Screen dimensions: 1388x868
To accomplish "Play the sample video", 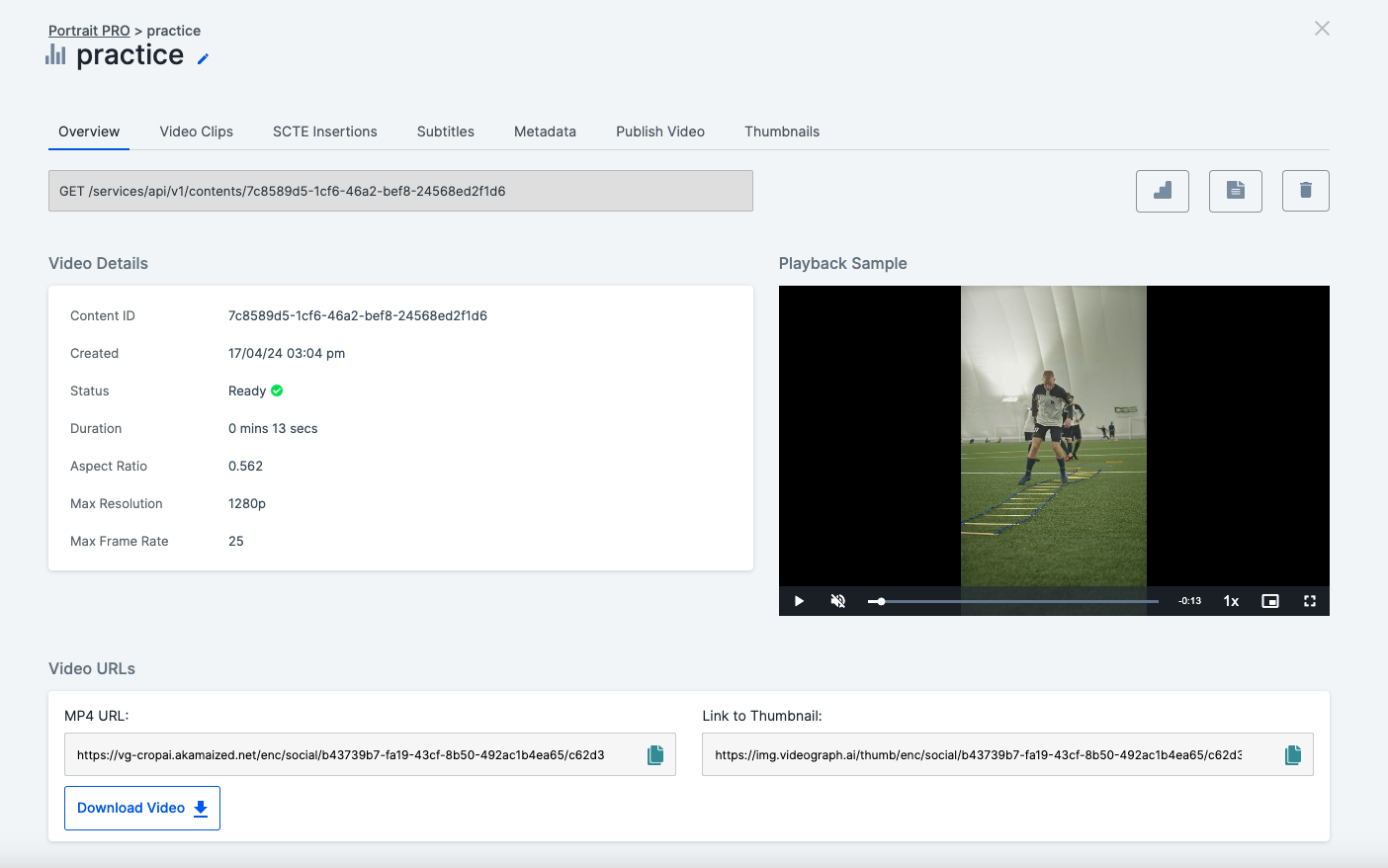I will click(x=799, y=601).
